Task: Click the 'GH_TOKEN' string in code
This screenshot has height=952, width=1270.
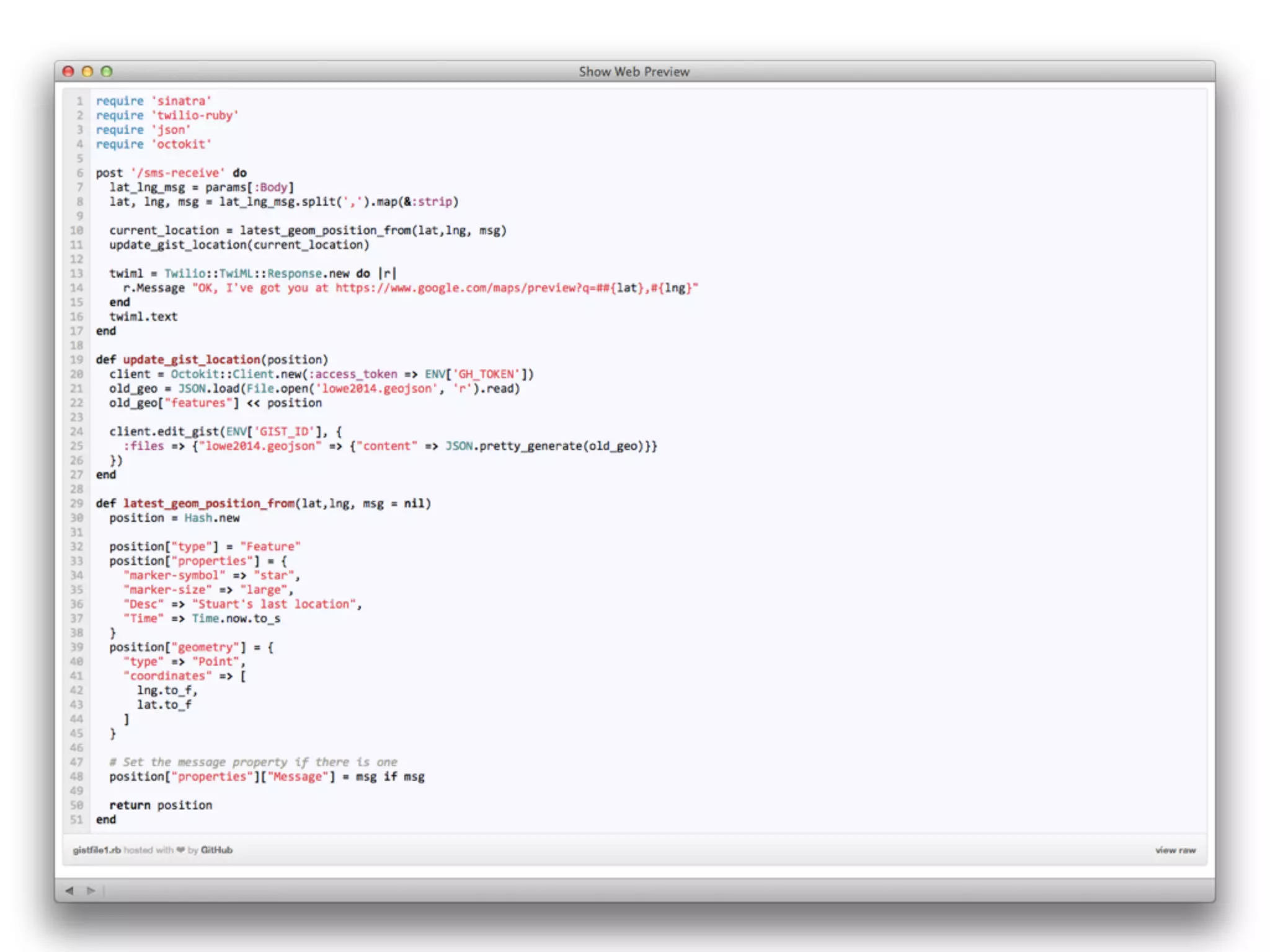Action: tap(486, 374)
